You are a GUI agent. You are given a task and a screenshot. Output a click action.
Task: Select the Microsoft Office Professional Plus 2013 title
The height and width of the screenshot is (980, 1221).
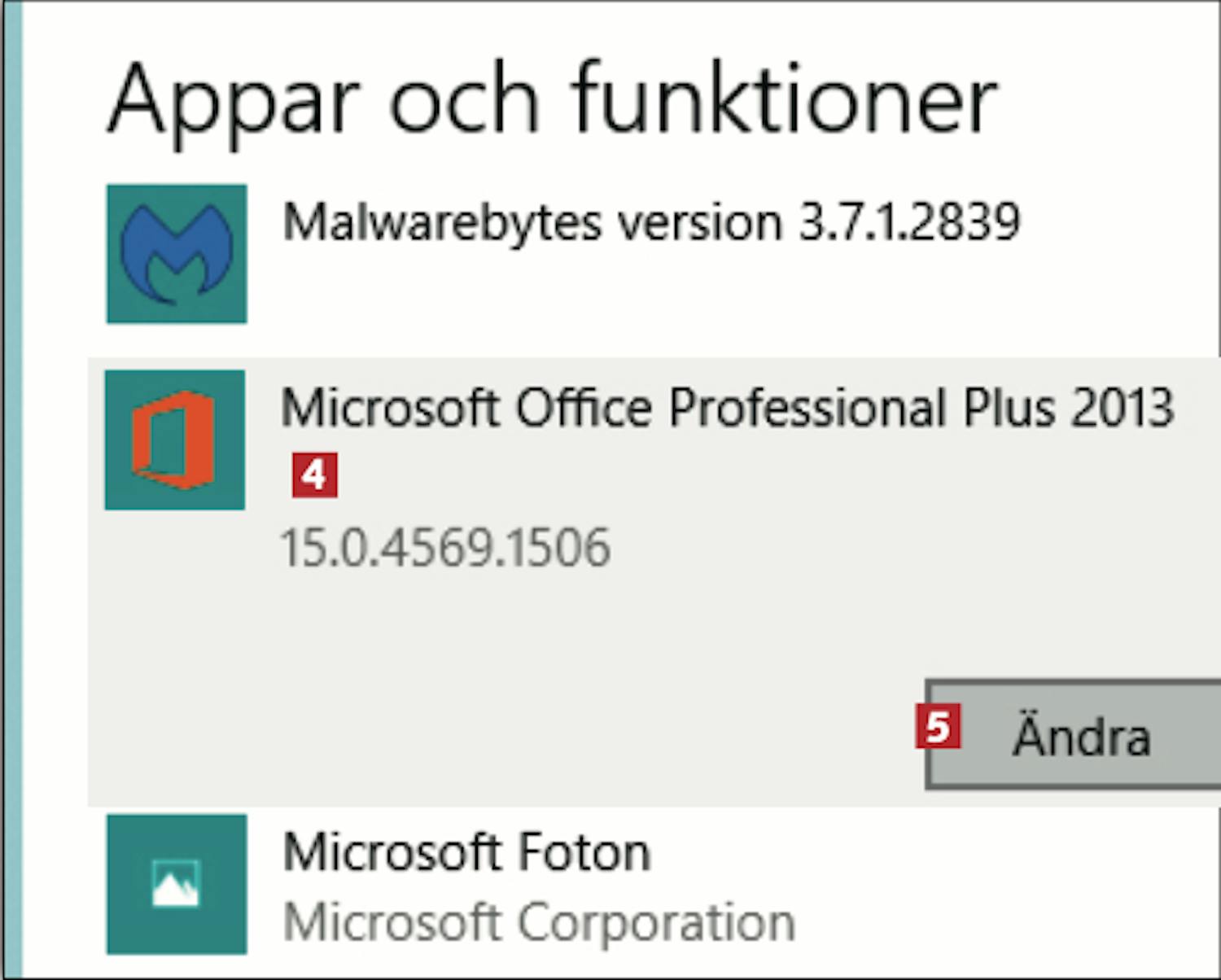click(x=728, y=407)
